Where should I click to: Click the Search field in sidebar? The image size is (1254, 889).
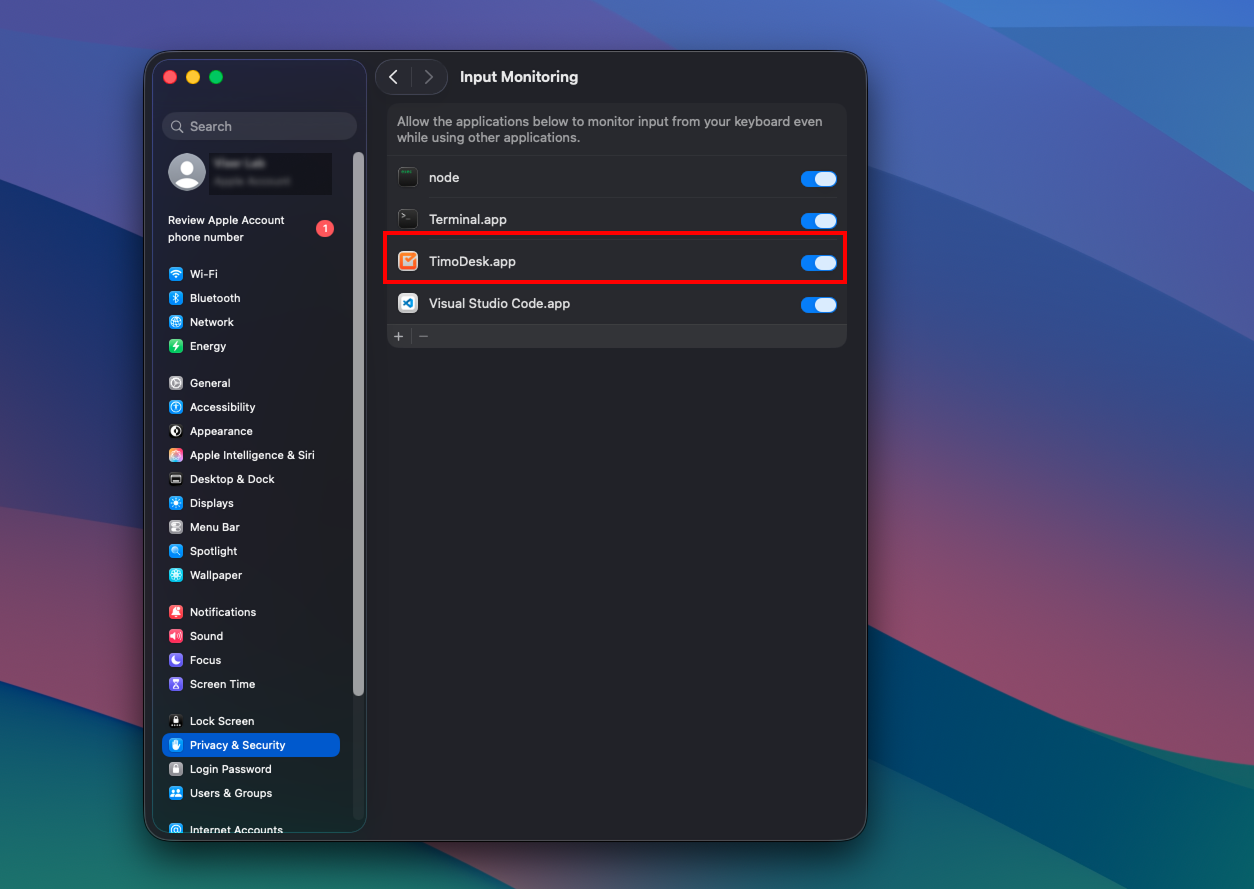pyautogui.click(x=260, y=126)
